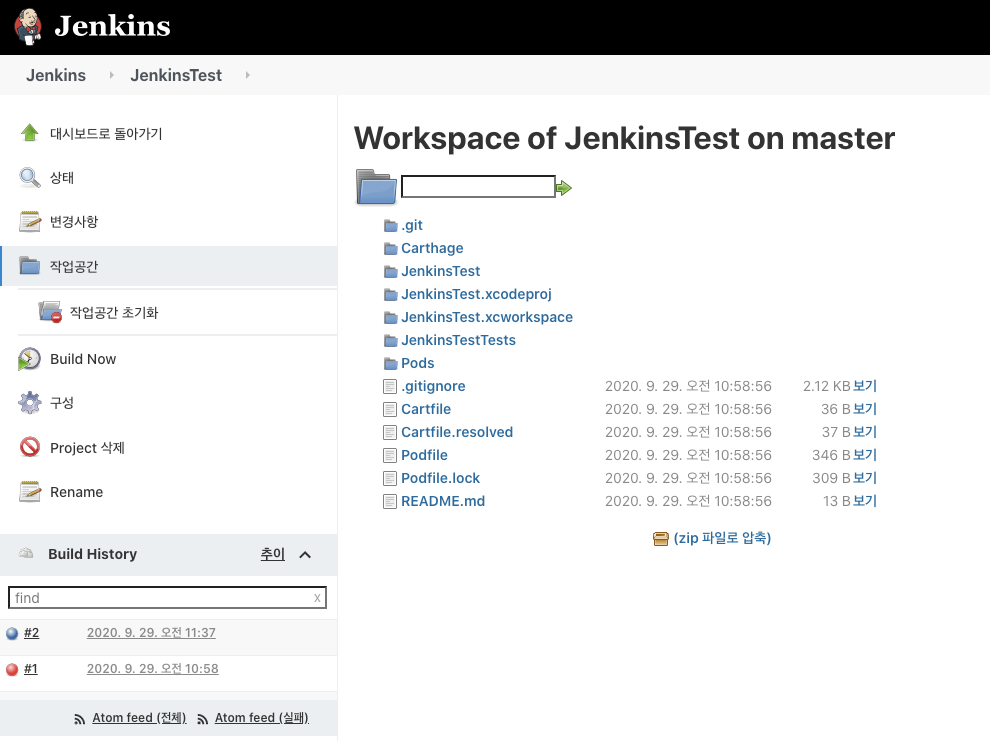The image size is (990, 741).
Task: Click the Jenkins breadcrumb link
Action: click(x=56, y=75)
